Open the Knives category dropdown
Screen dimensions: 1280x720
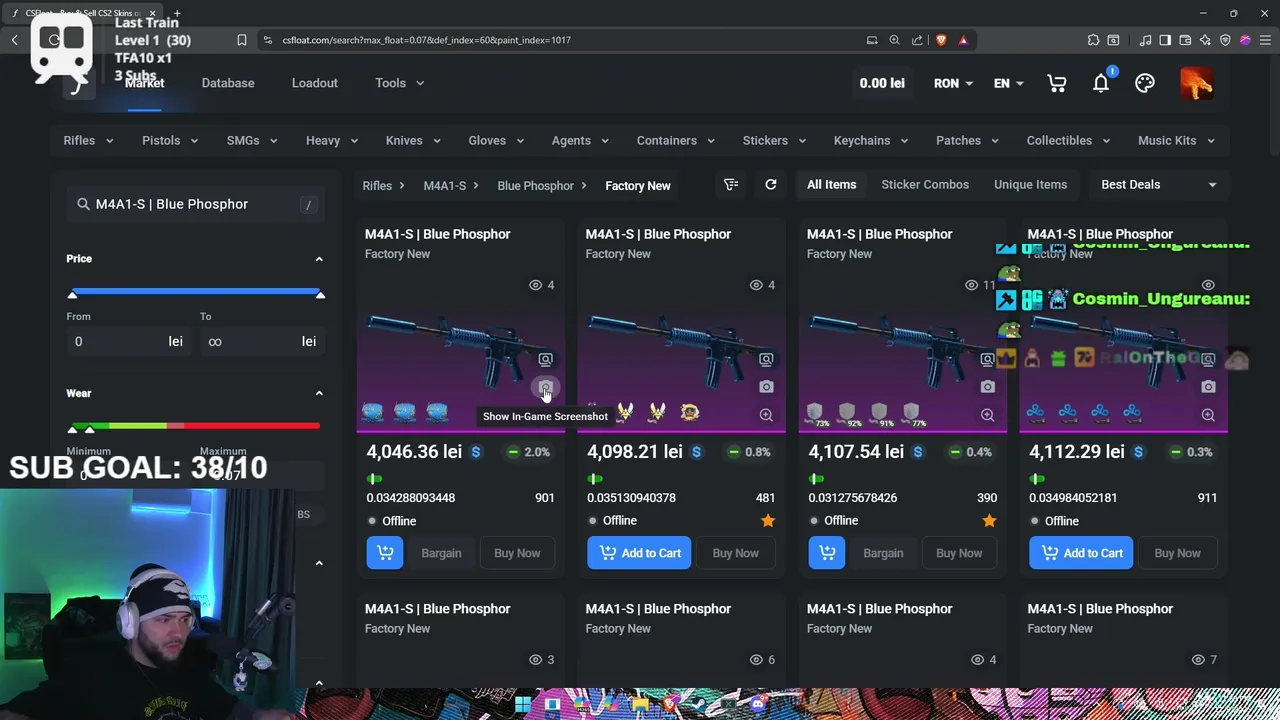coord(413,141)
